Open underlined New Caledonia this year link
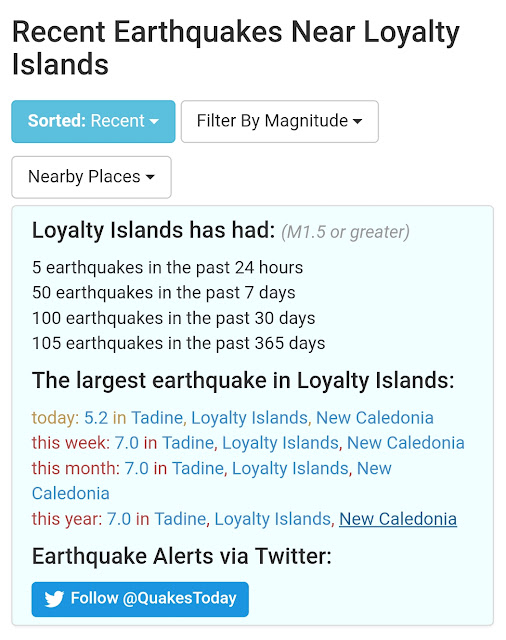 tap(398, 519)
